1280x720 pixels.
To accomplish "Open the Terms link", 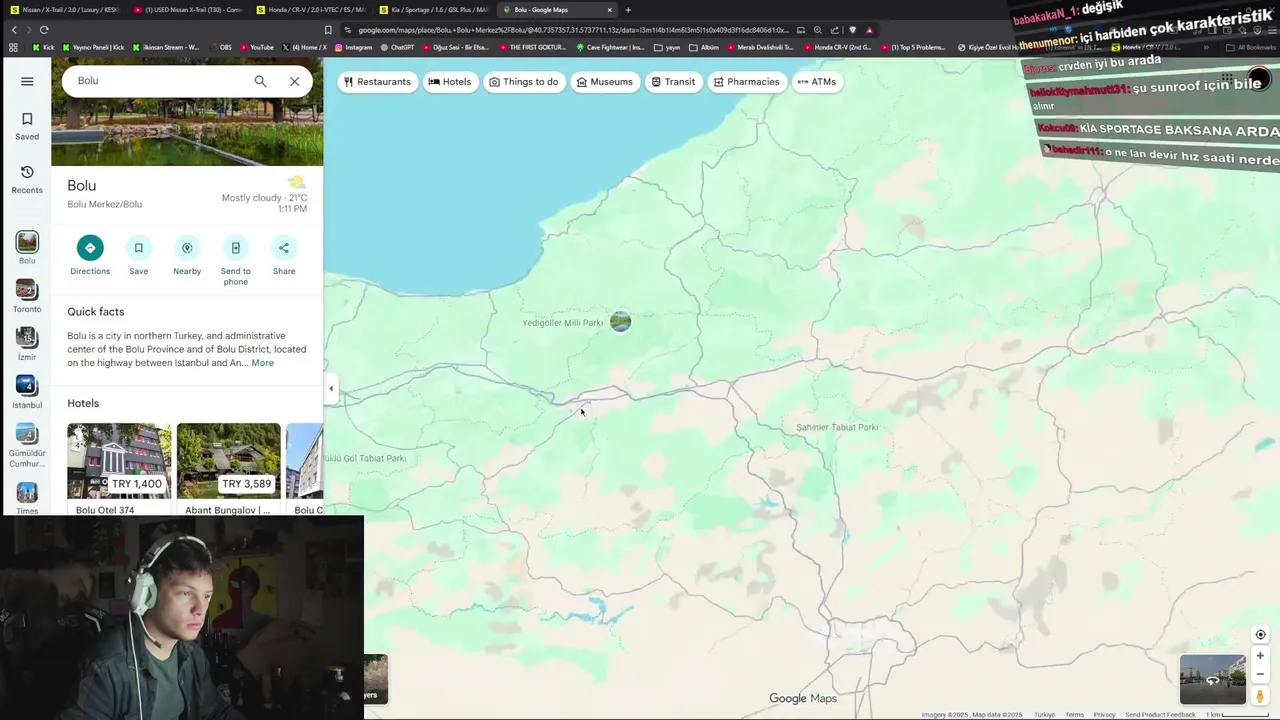I will (x=1074, y=715).
